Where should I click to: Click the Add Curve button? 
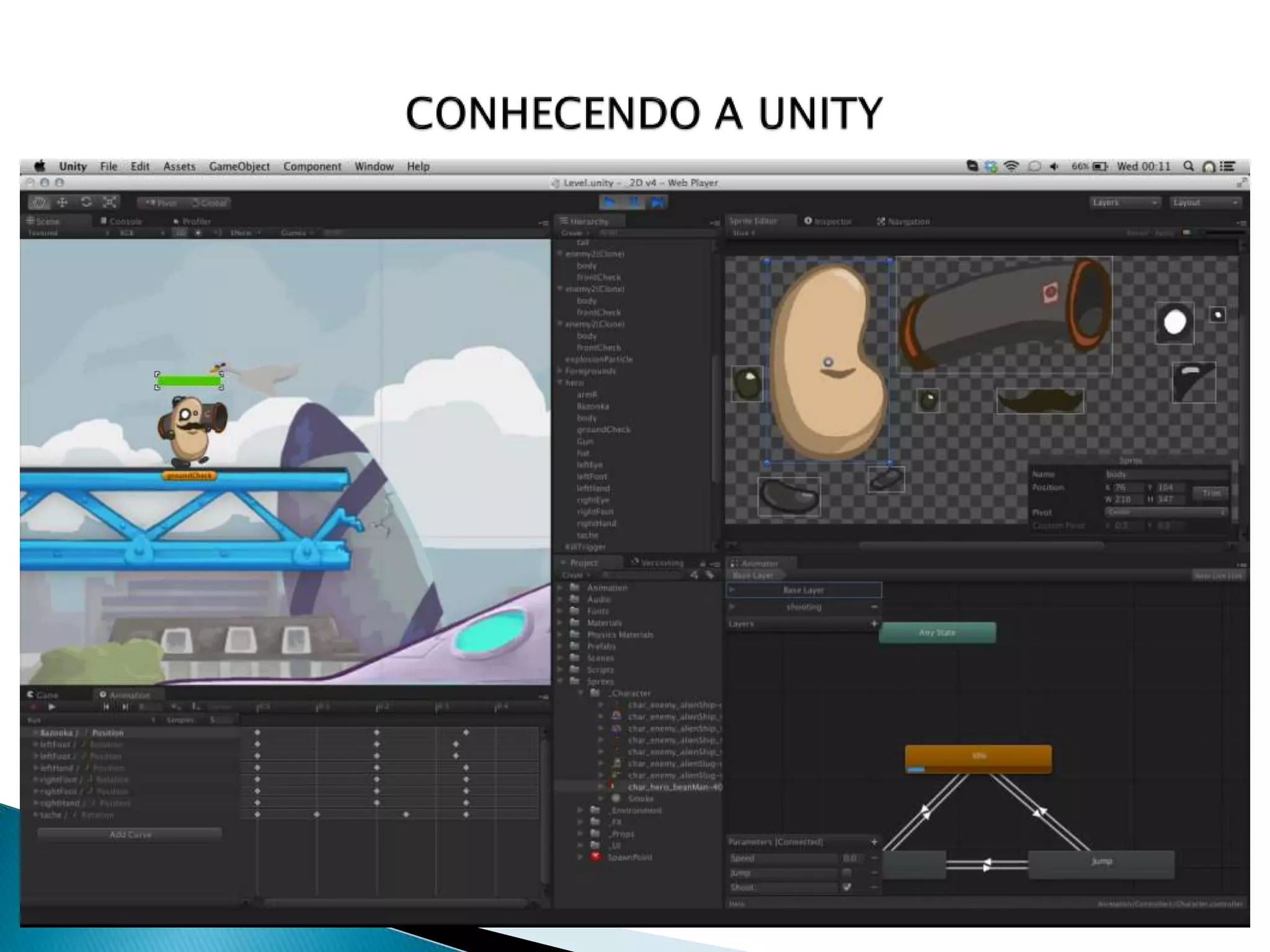tap(130, 834)
